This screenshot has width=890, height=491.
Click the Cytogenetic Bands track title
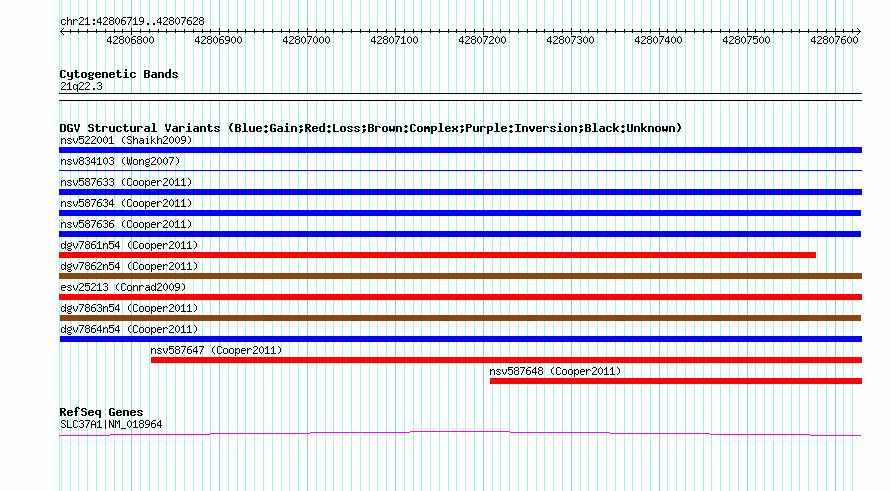pos(119,74)
